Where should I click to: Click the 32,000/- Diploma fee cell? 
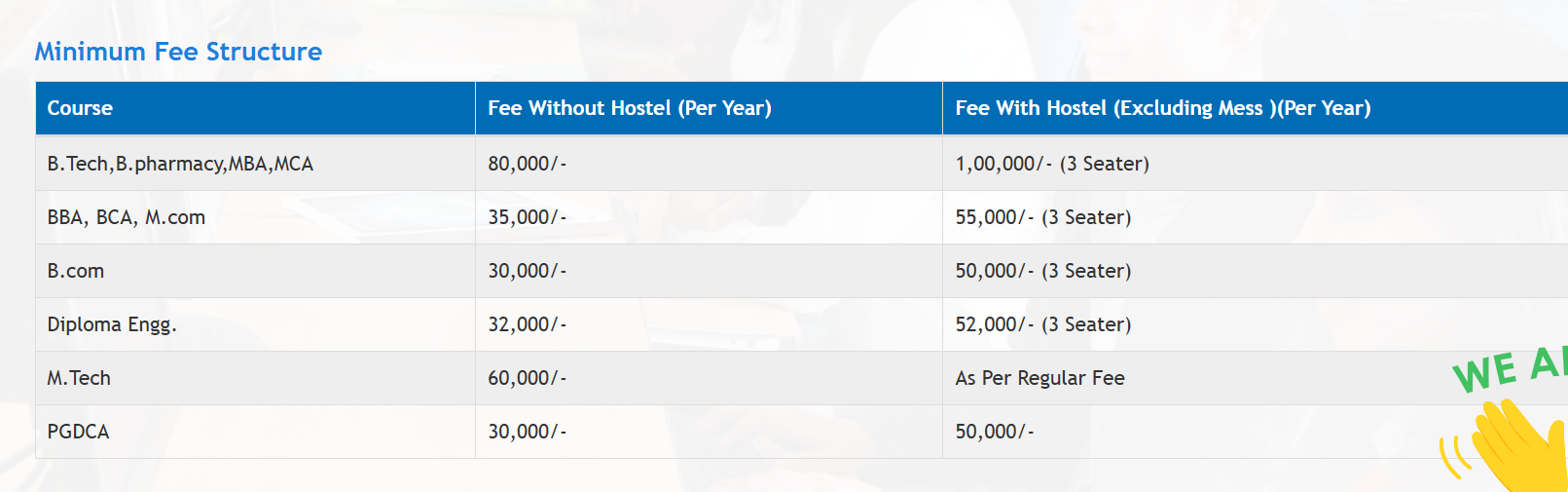tap(527, 324)
